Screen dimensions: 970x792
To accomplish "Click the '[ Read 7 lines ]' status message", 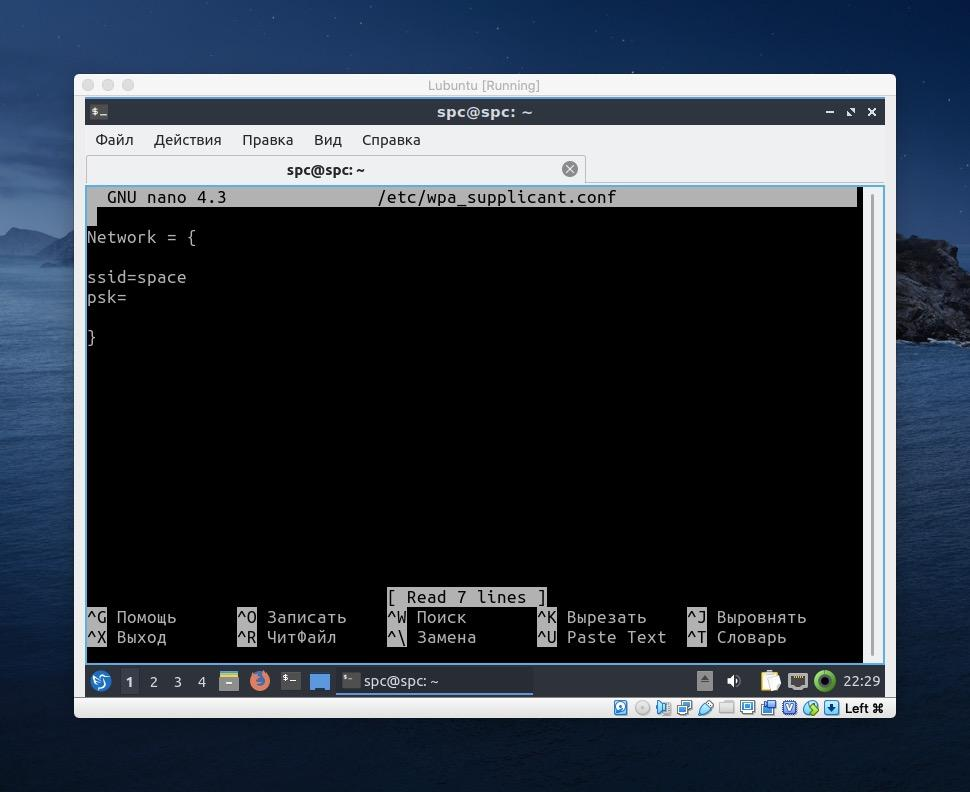I will (467, 597).
